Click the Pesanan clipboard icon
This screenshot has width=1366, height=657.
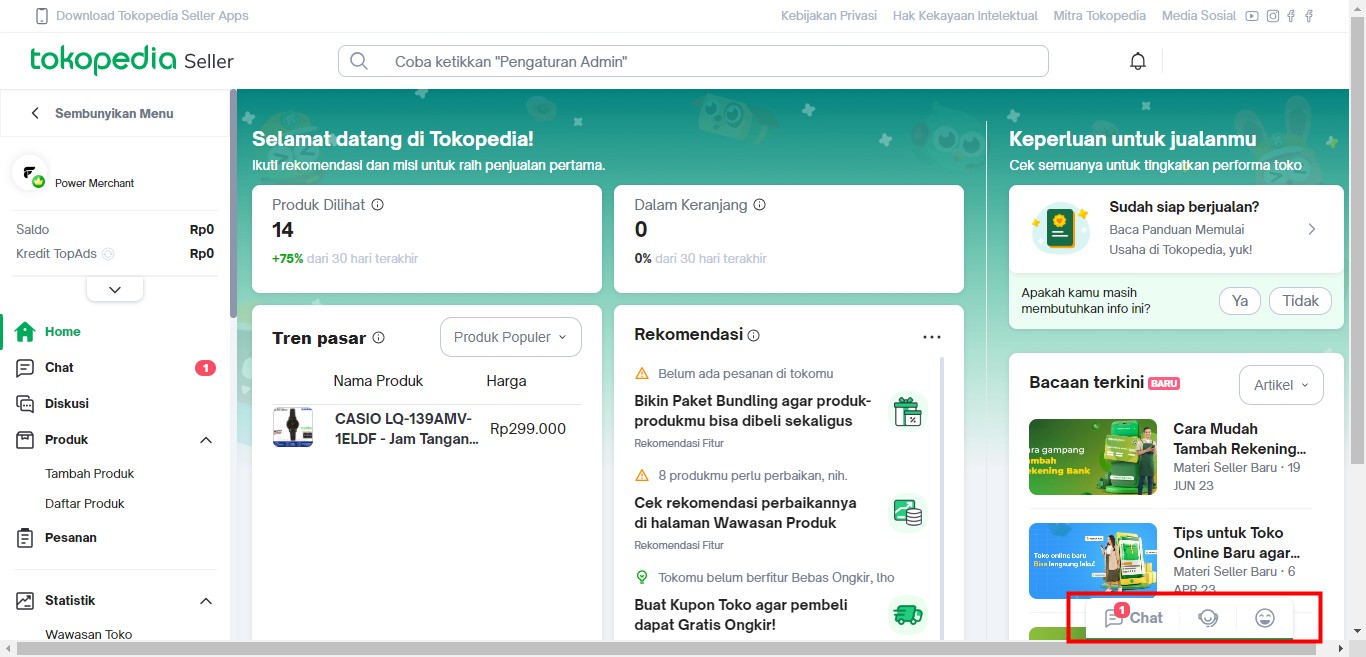pos(26,538)
